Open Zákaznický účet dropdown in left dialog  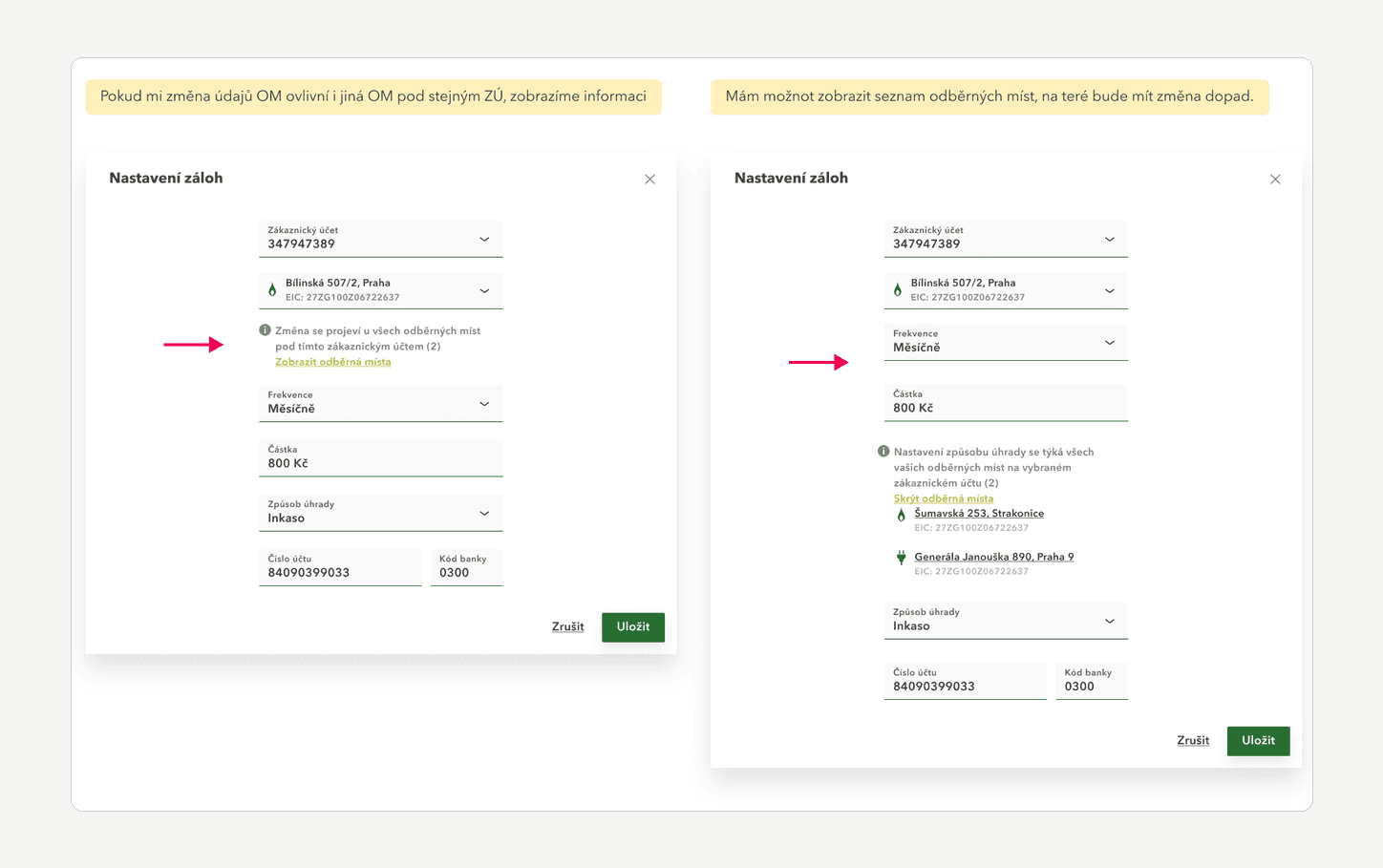[380, 239]
